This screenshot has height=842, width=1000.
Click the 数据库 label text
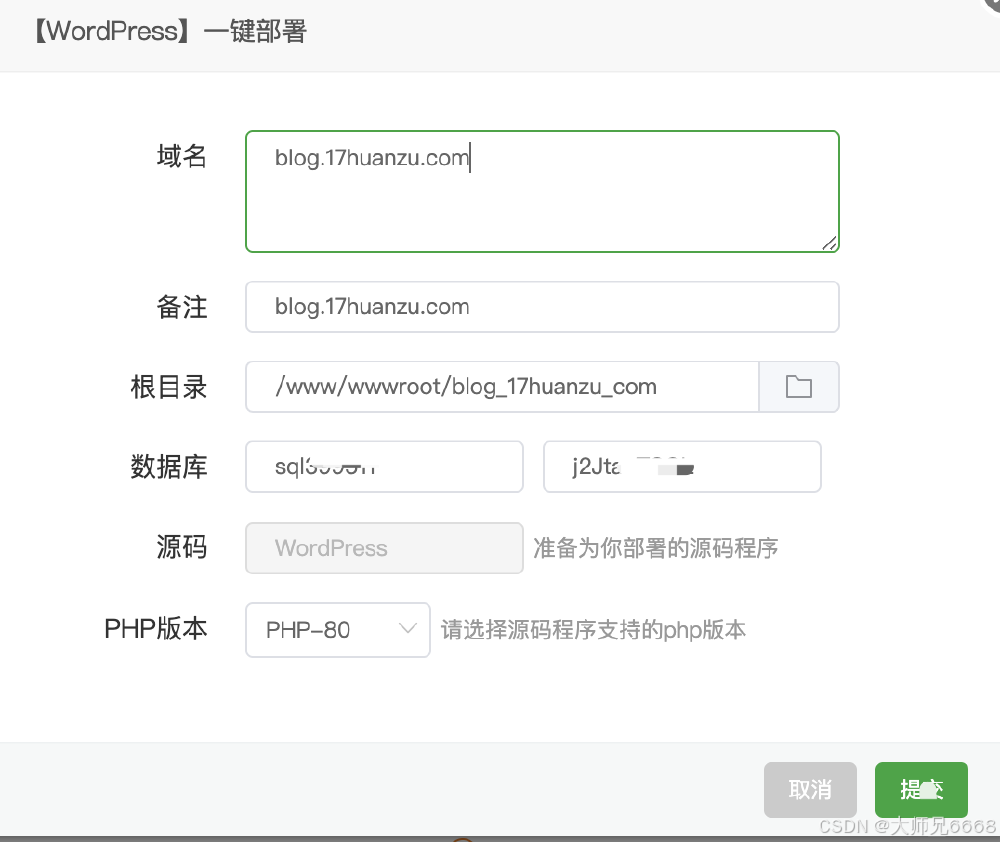[x=169, y=466]
